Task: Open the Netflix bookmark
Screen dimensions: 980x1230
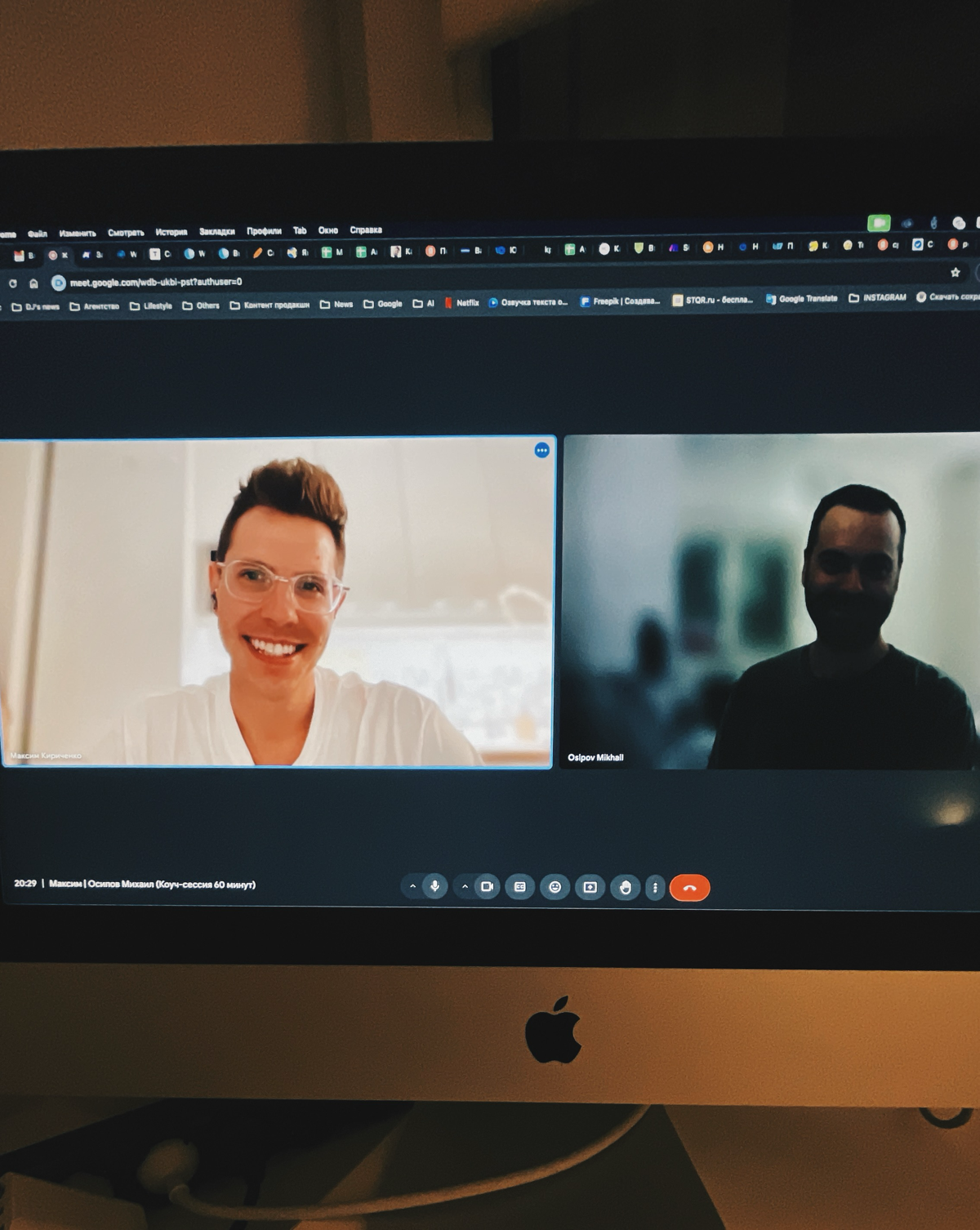Action: point(461,303)
